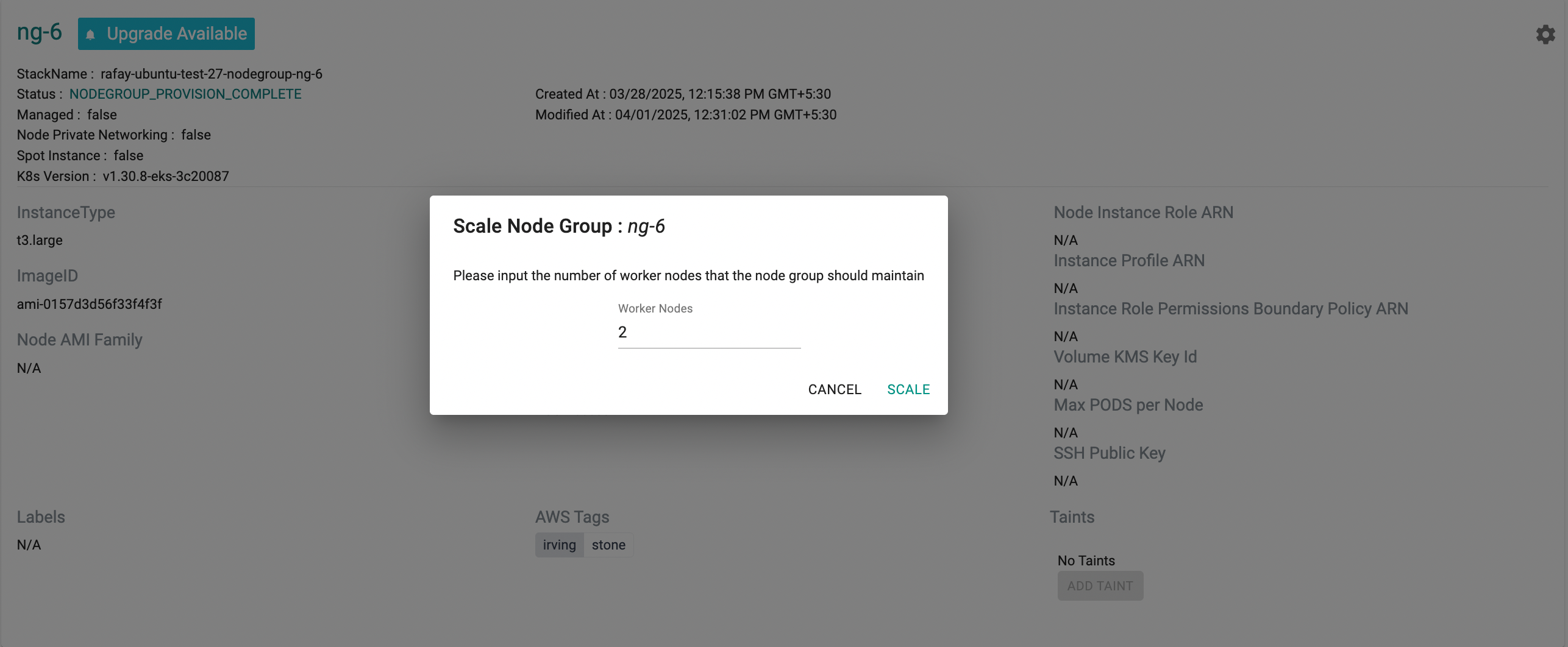Image resolution: width=1568 pixels, height=647 pixels.
Task: Click the Worker Nodes field label
Action: click(655, 309)
